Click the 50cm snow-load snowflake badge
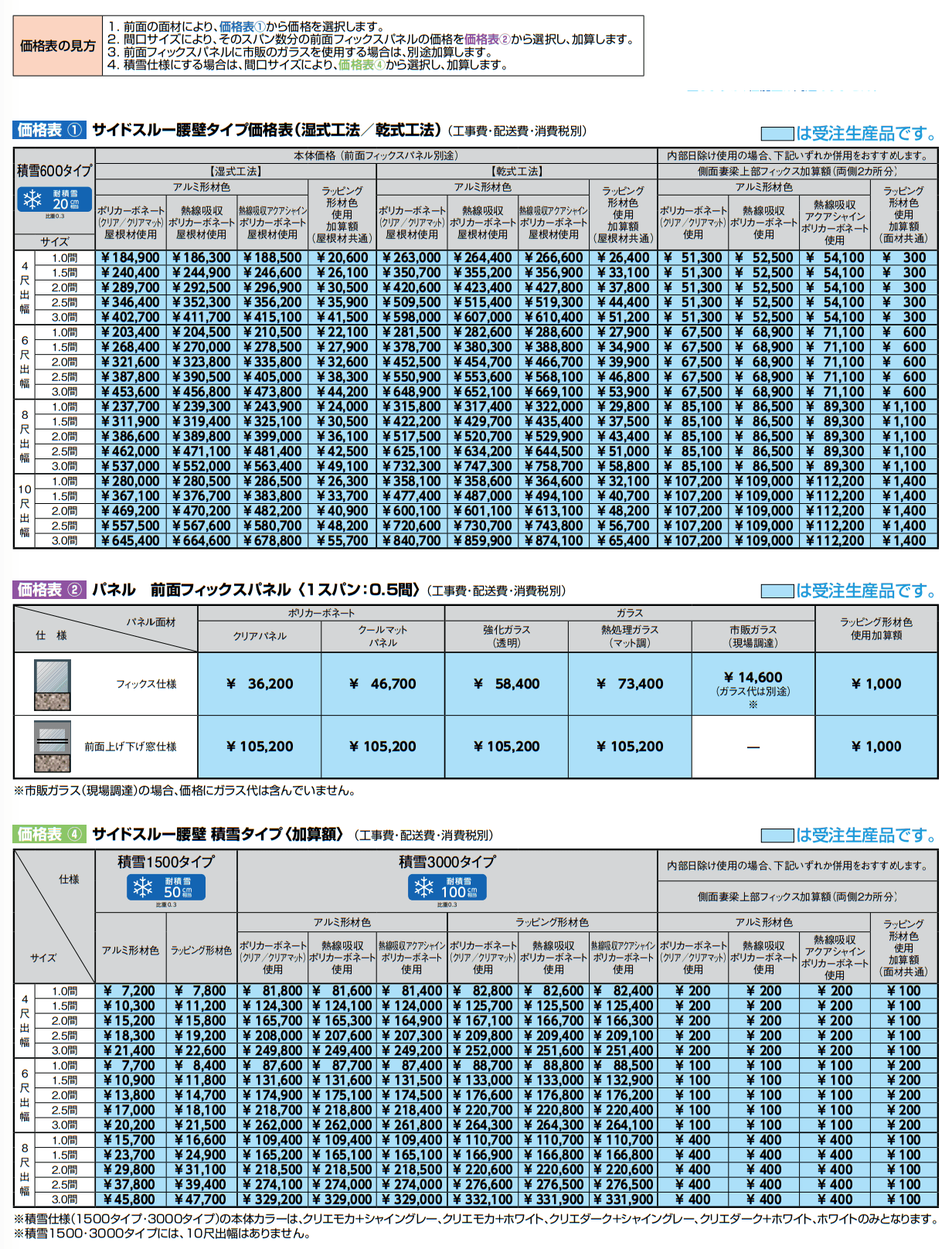Viewport: 952px width, 1249px height. tap(165, 887)
